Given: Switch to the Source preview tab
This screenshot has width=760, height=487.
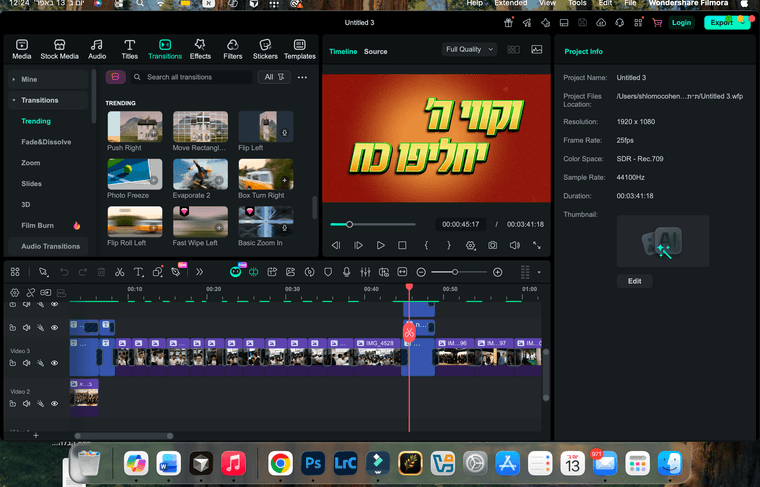Looking at the screenshot, I should [x=375, y=51].
